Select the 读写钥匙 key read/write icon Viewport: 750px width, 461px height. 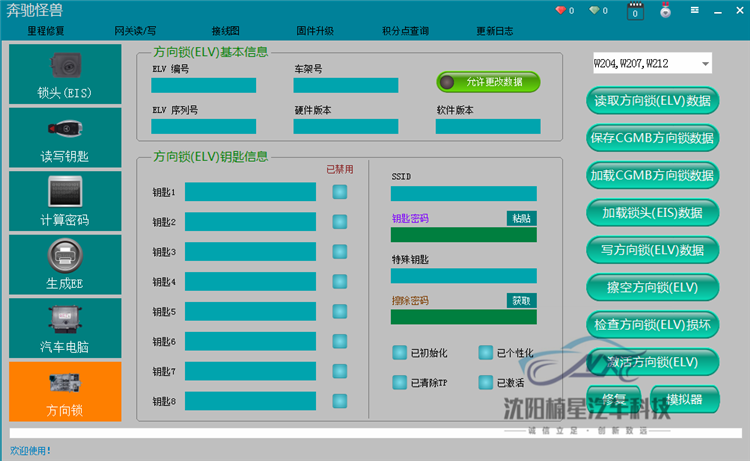65,138
